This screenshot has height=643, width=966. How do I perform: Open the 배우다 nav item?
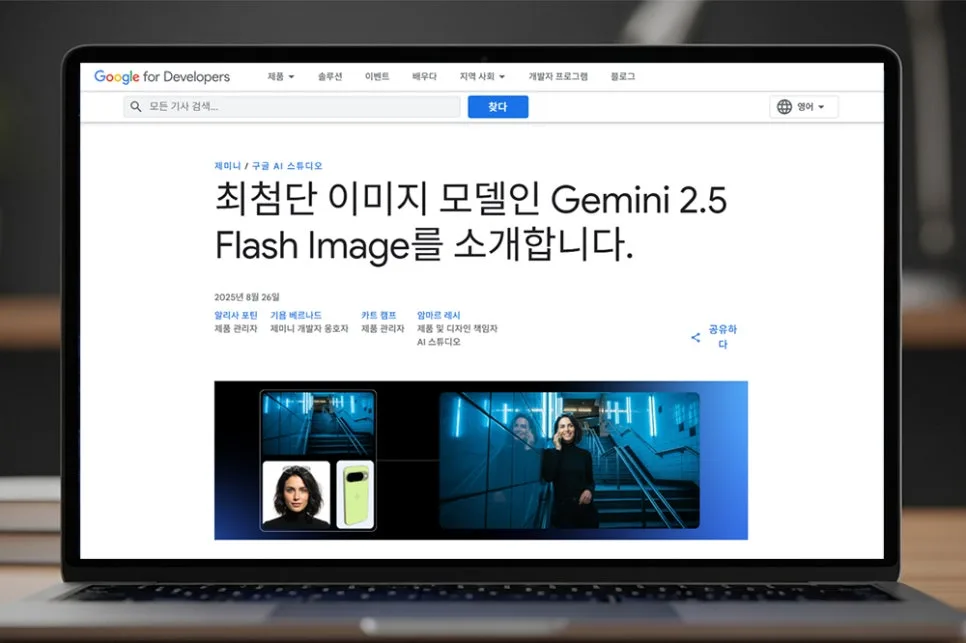[x=424, y=76]
